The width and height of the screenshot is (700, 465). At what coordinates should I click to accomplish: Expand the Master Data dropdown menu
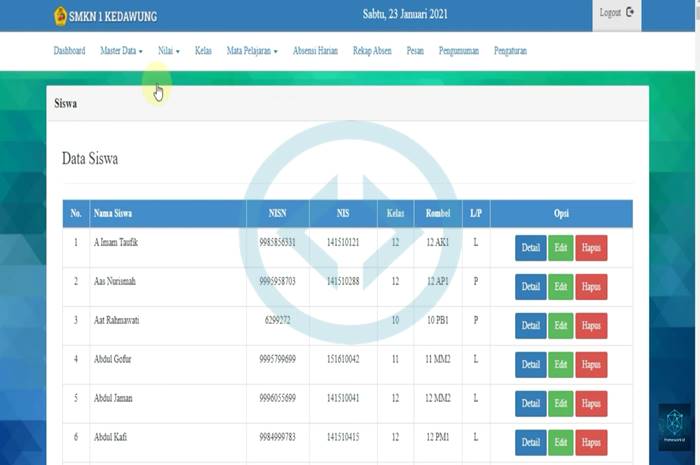pyautogui.click(x=121, y=51)
